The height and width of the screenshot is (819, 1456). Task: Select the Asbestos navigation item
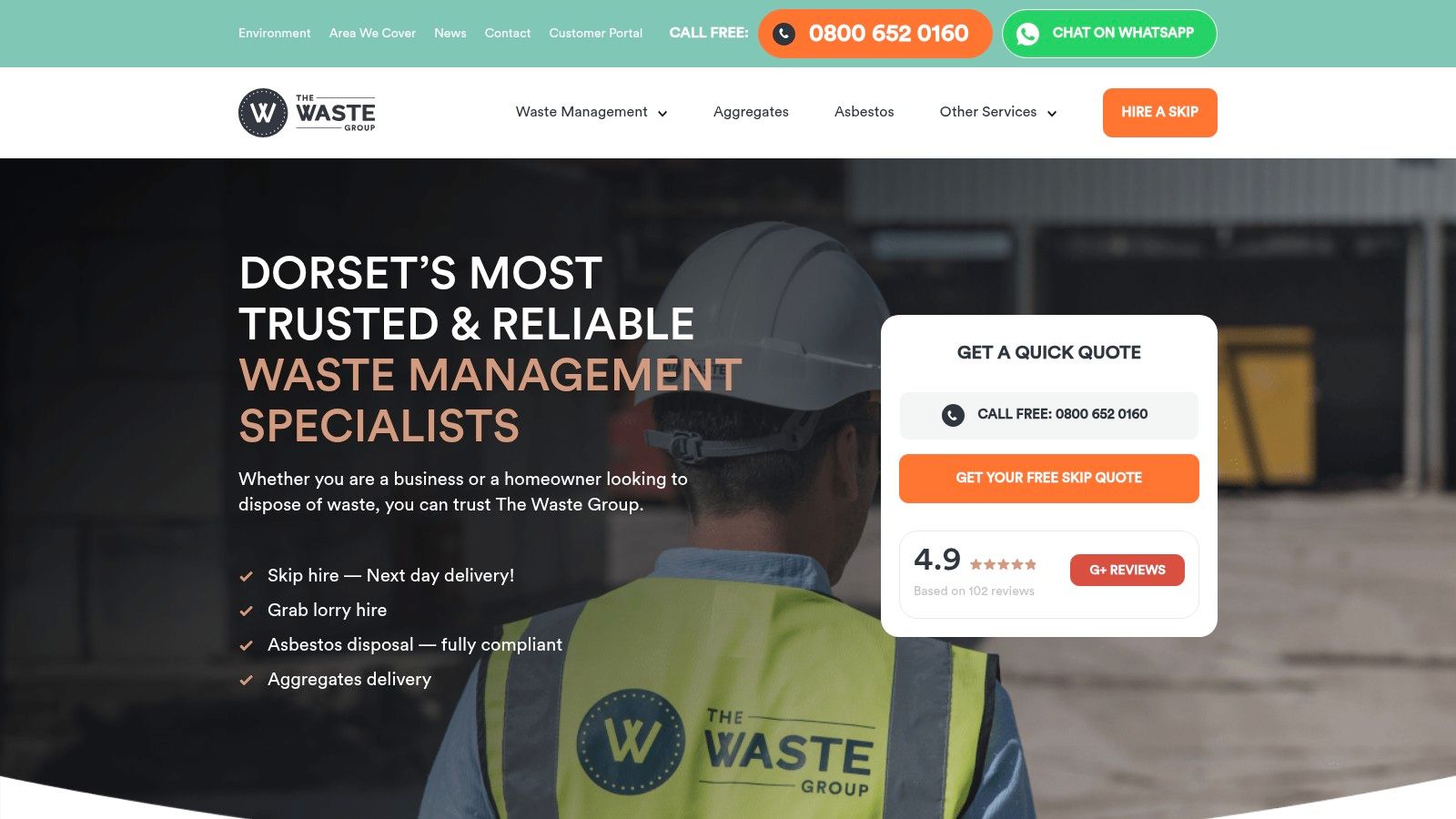pos(864,112)
